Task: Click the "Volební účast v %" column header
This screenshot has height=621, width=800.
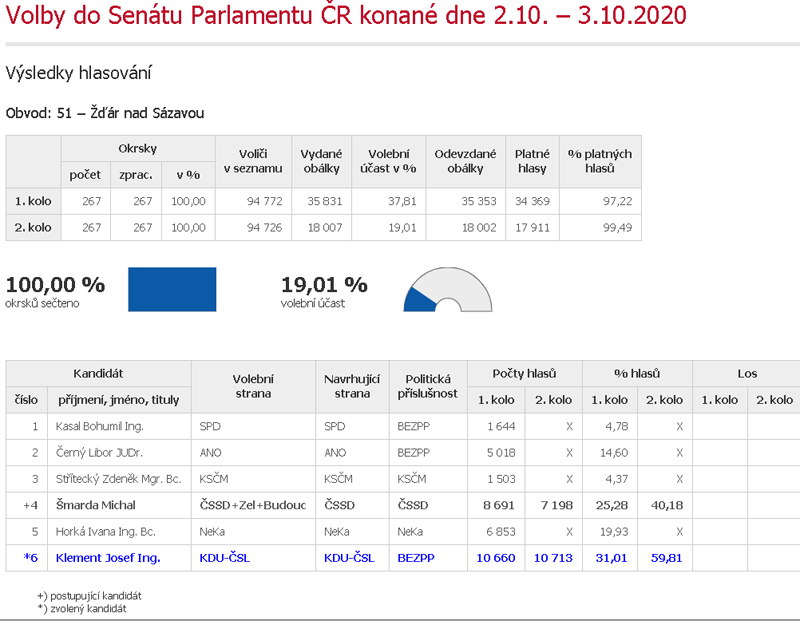Action: pyautogui.click(x=388, y=161)
